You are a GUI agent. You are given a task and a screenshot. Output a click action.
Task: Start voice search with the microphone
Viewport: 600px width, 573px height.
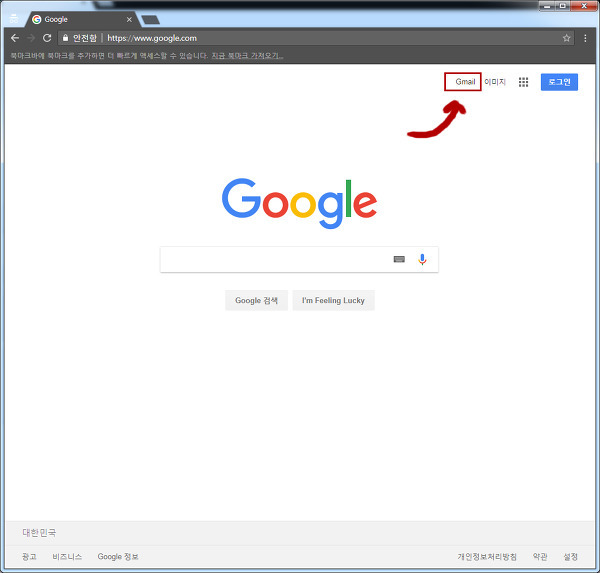coord(422,260)
